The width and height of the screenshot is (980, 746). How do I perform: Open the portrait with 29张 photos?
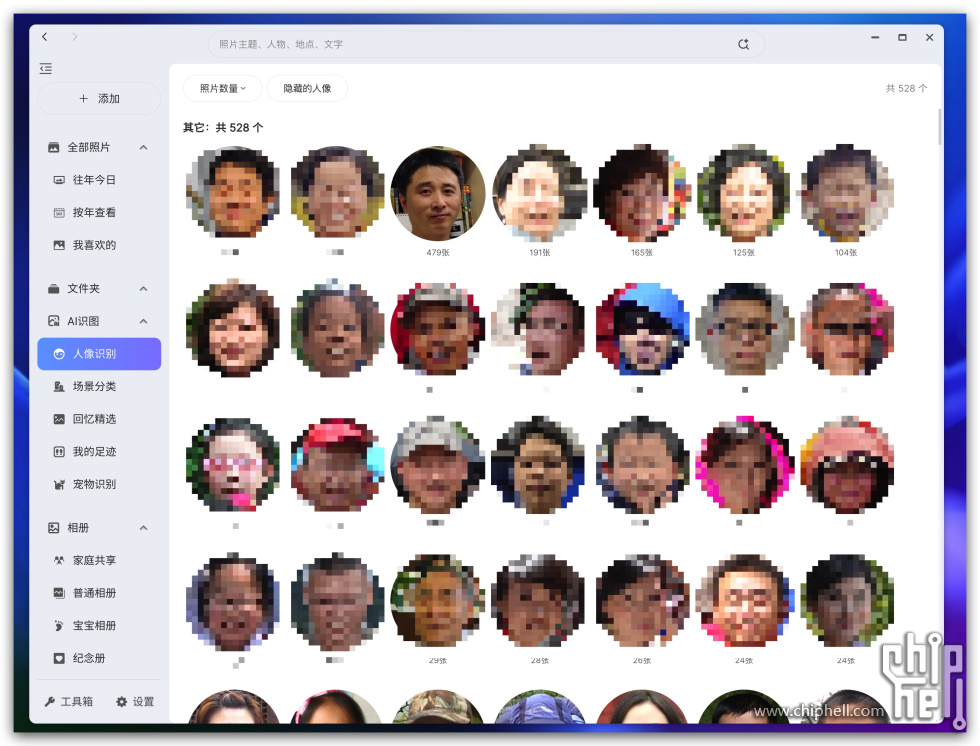(x=438, y=600)
